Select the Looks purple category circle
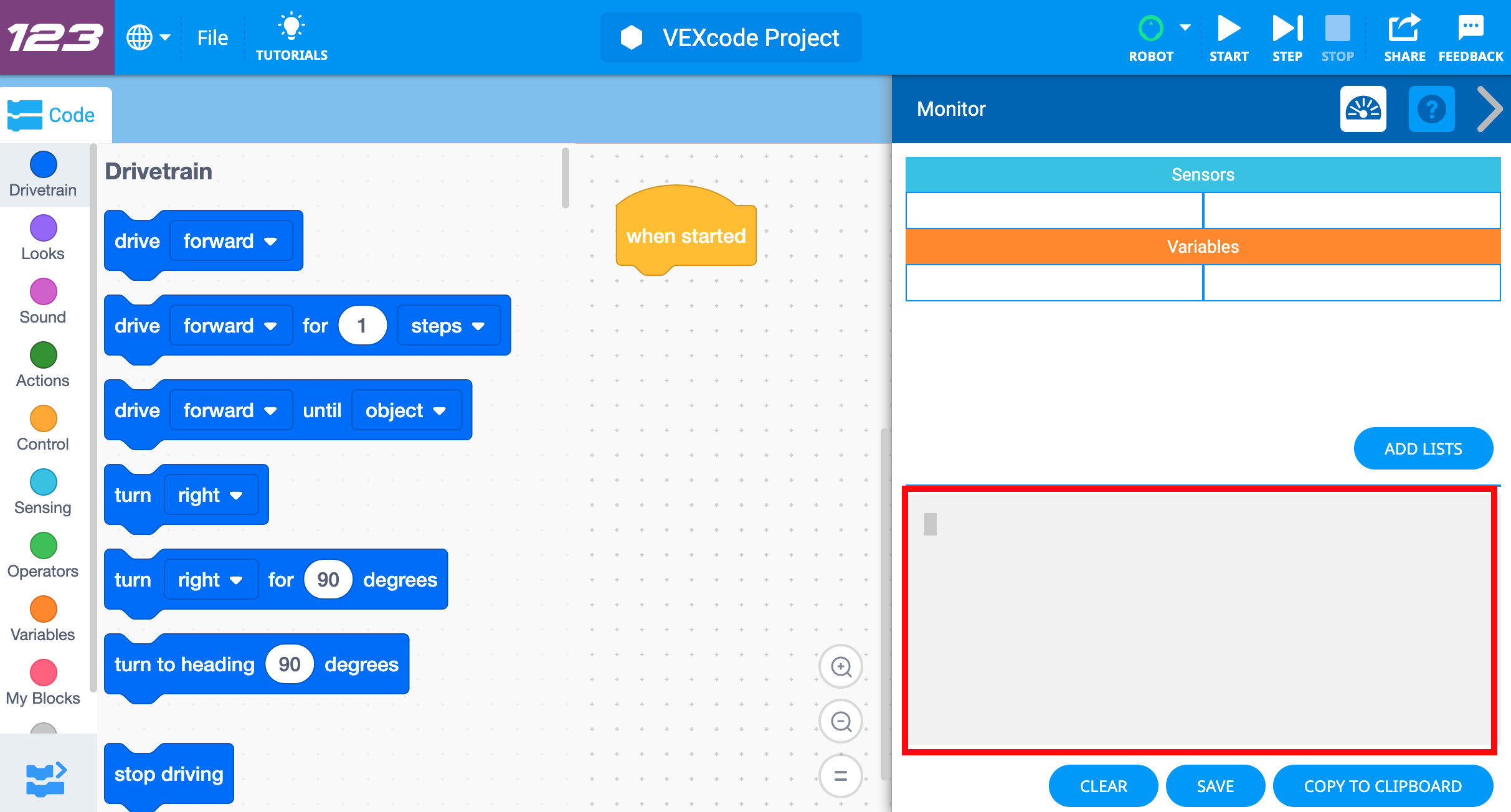 tap(43, 228)
